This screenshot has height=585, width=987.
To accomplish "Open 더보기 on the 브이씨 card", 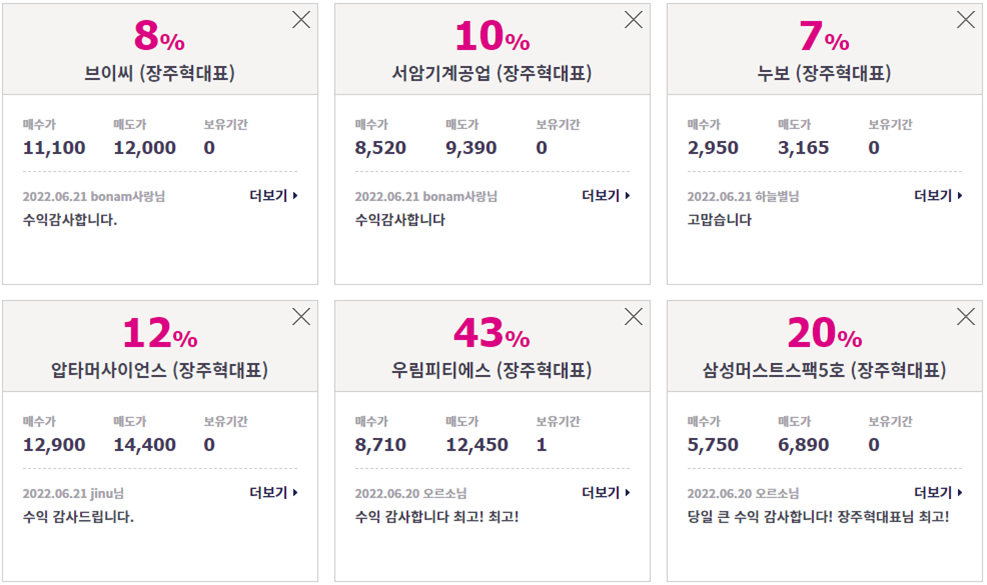I will (x=274, y=196).
